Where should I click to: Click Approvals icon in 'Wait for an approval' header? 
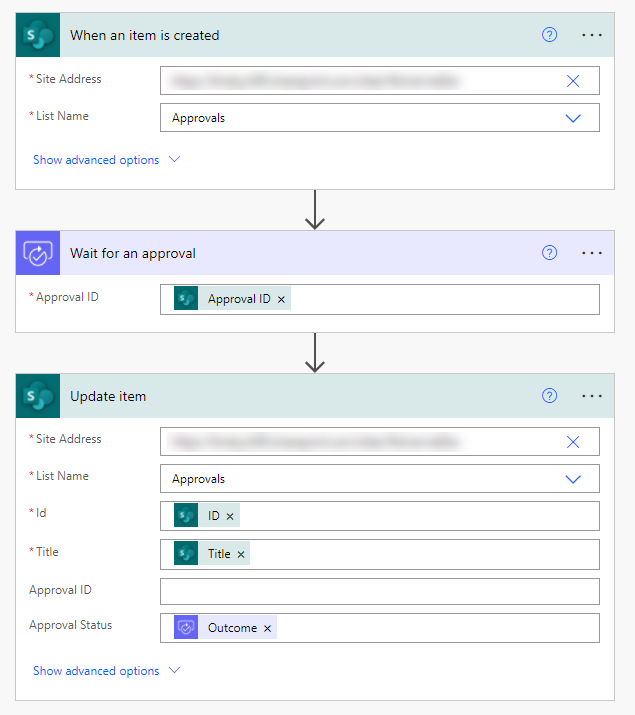click(38, 253)
